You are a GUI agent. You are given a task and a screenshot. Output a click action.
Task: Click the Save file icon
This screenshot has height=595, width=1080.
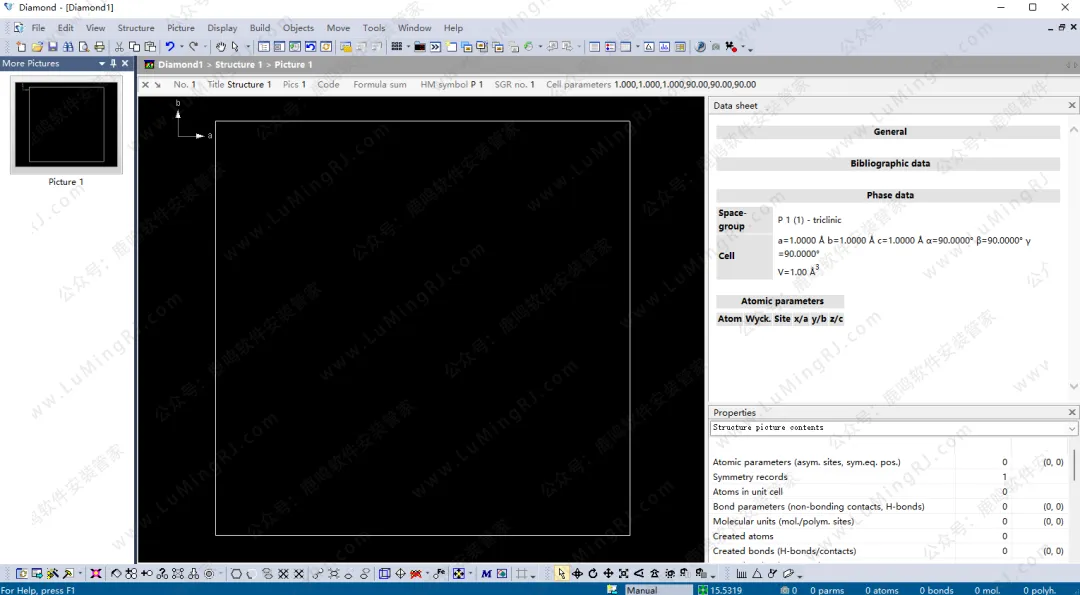point(52,47)
